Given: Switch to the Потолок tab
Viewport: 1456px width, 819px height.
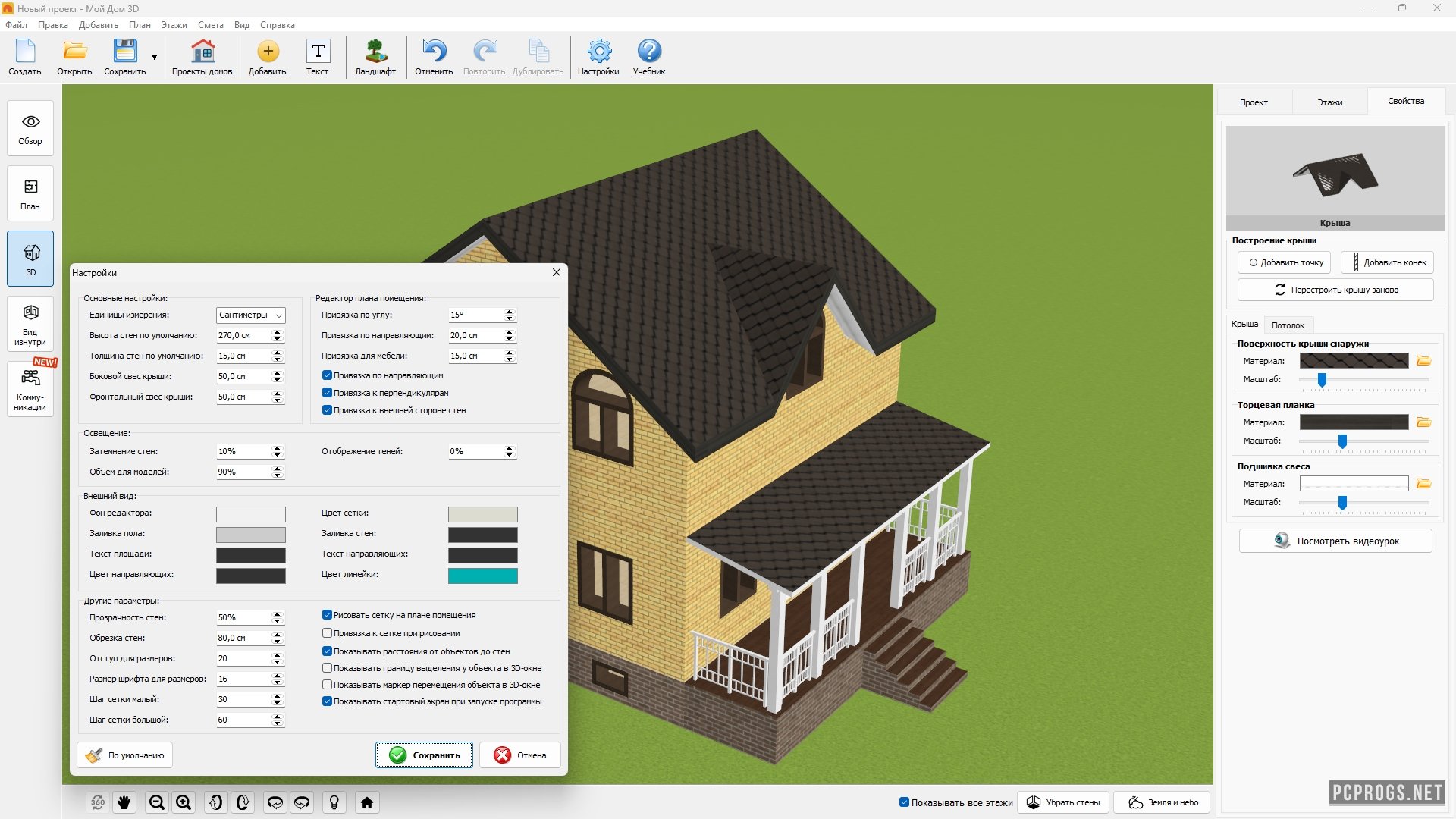Looking at the screenshot, I should (x=1288, y=325).
